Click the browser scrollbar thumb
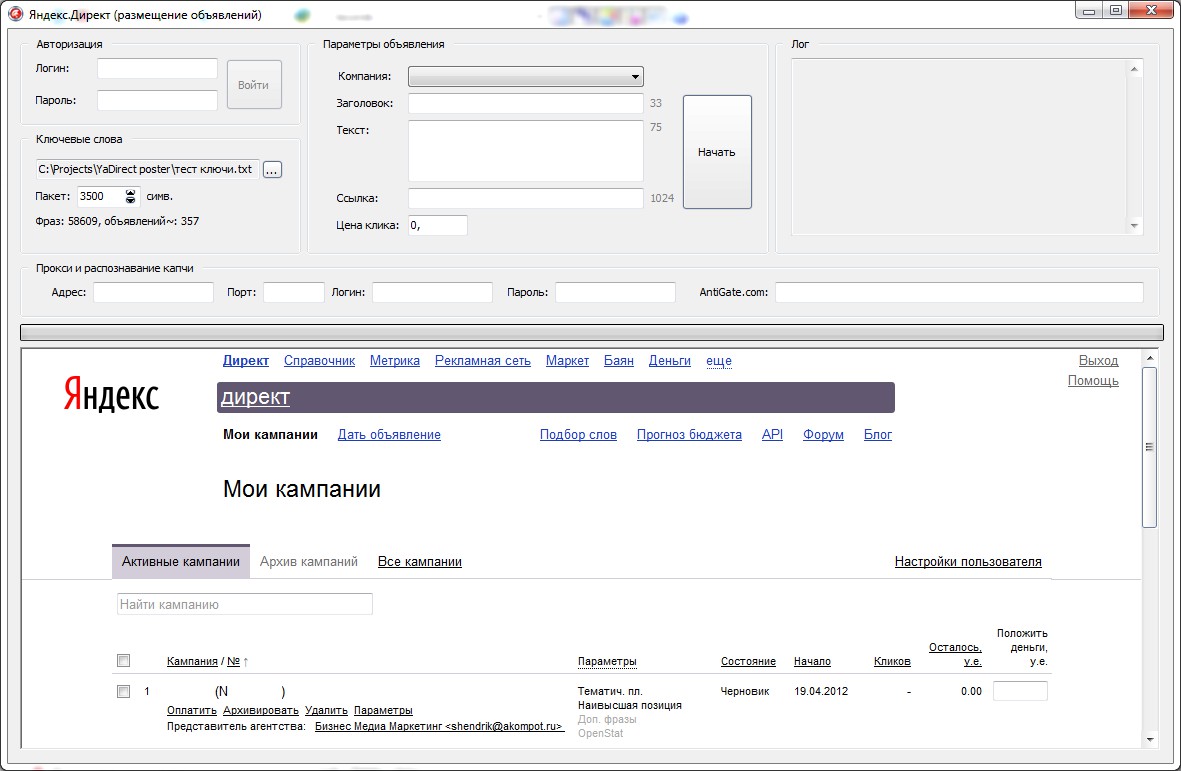The width and height of the screenshot is (1181, 771). (1149, 447)
